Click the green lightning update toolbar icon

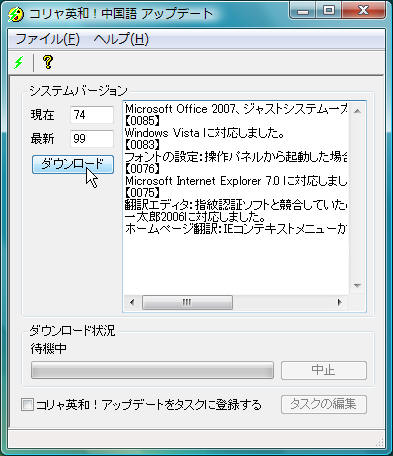[x=19, y=62]
